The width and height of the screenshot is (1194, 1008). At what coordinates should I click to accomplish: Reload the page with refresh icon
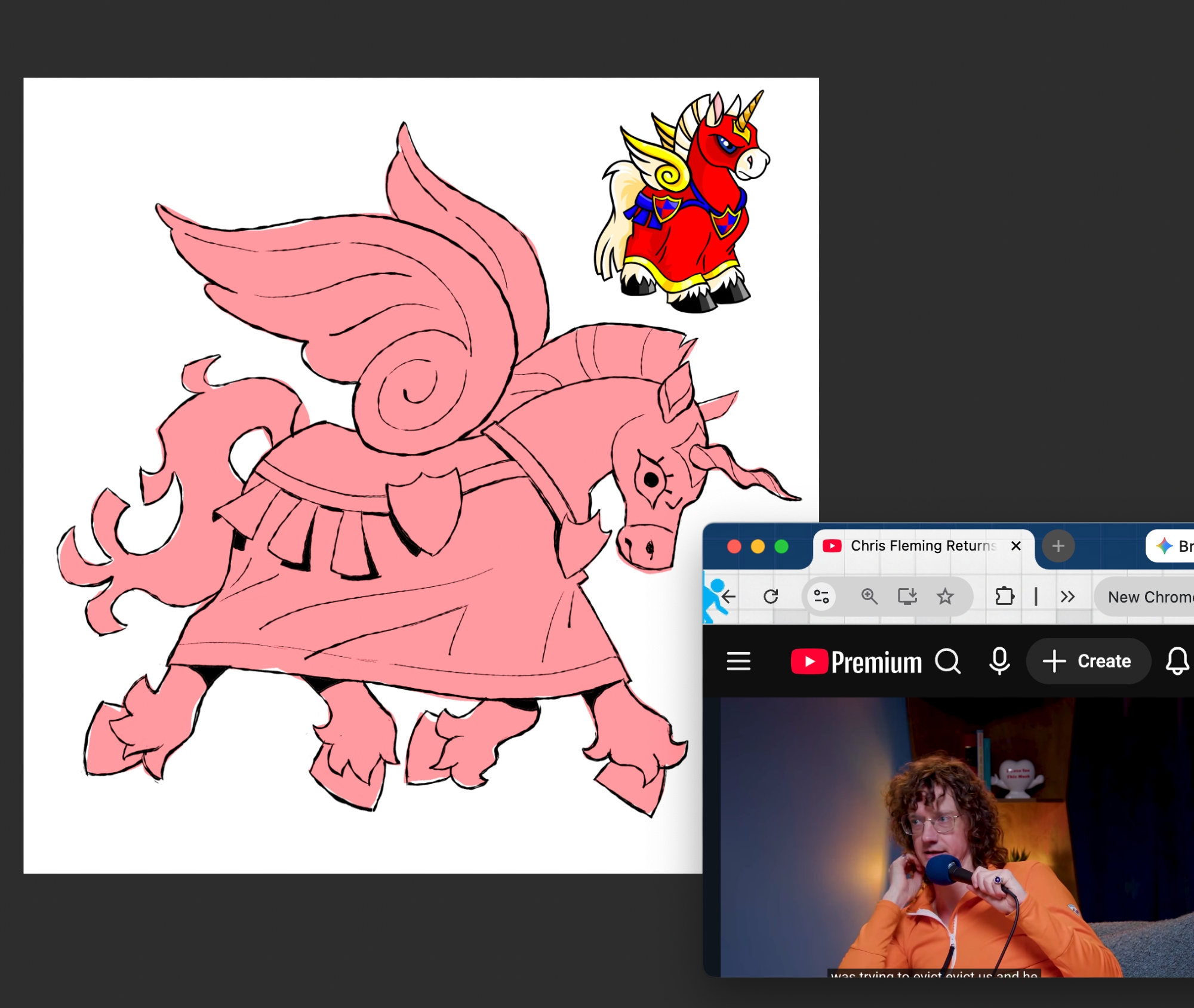(771, 596)
